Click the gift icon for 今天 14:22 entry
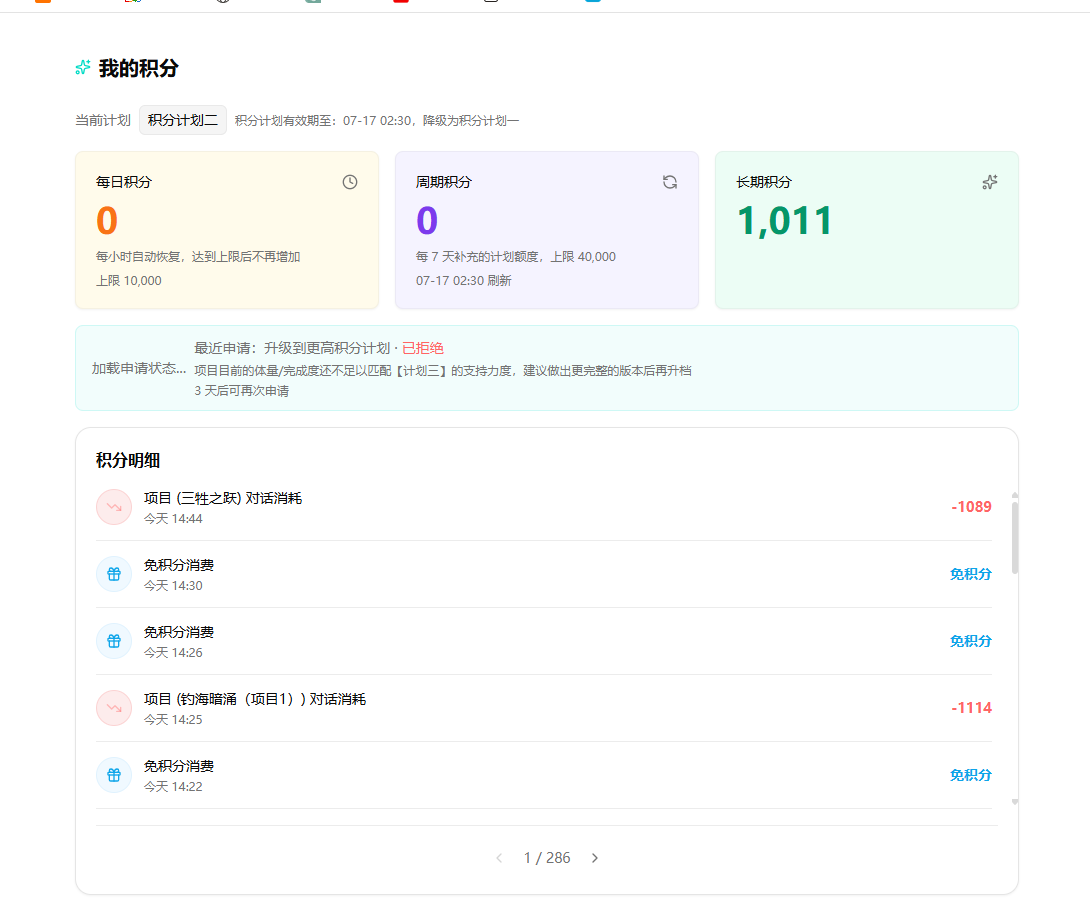Viewport: 1090px width, 900px height. pyautogui.click(x=114, y=775)
